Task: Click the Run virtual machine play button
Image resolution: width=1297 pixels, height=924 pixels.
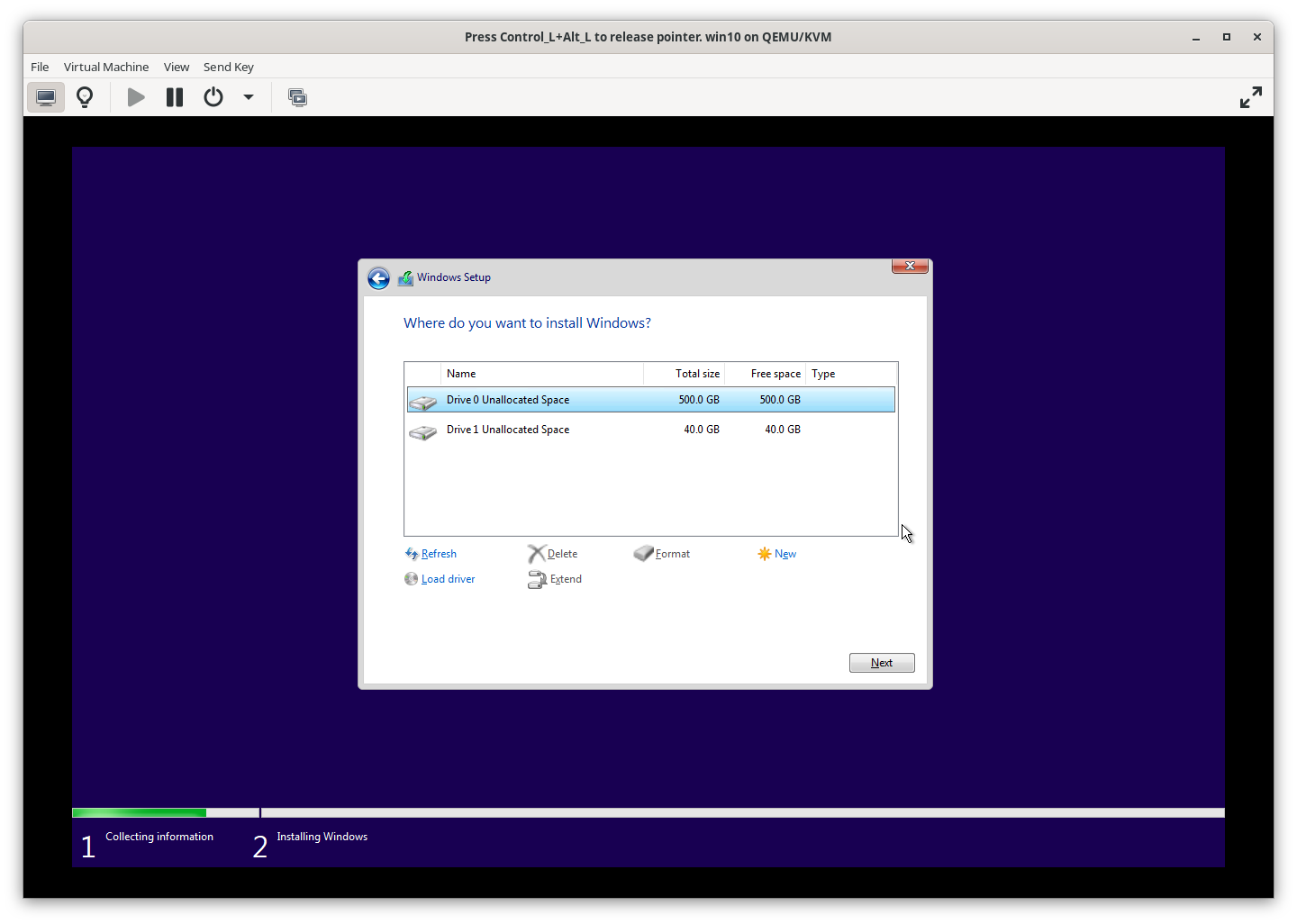Action: pos(136,97)
